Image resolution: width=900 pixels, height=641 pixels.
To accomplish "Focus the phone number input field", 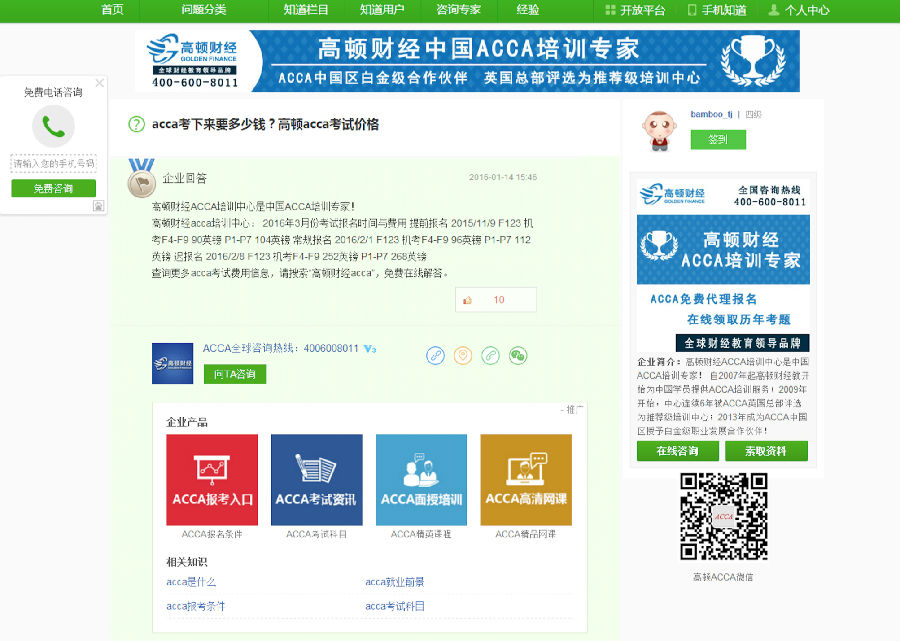I will pos(53,164).
